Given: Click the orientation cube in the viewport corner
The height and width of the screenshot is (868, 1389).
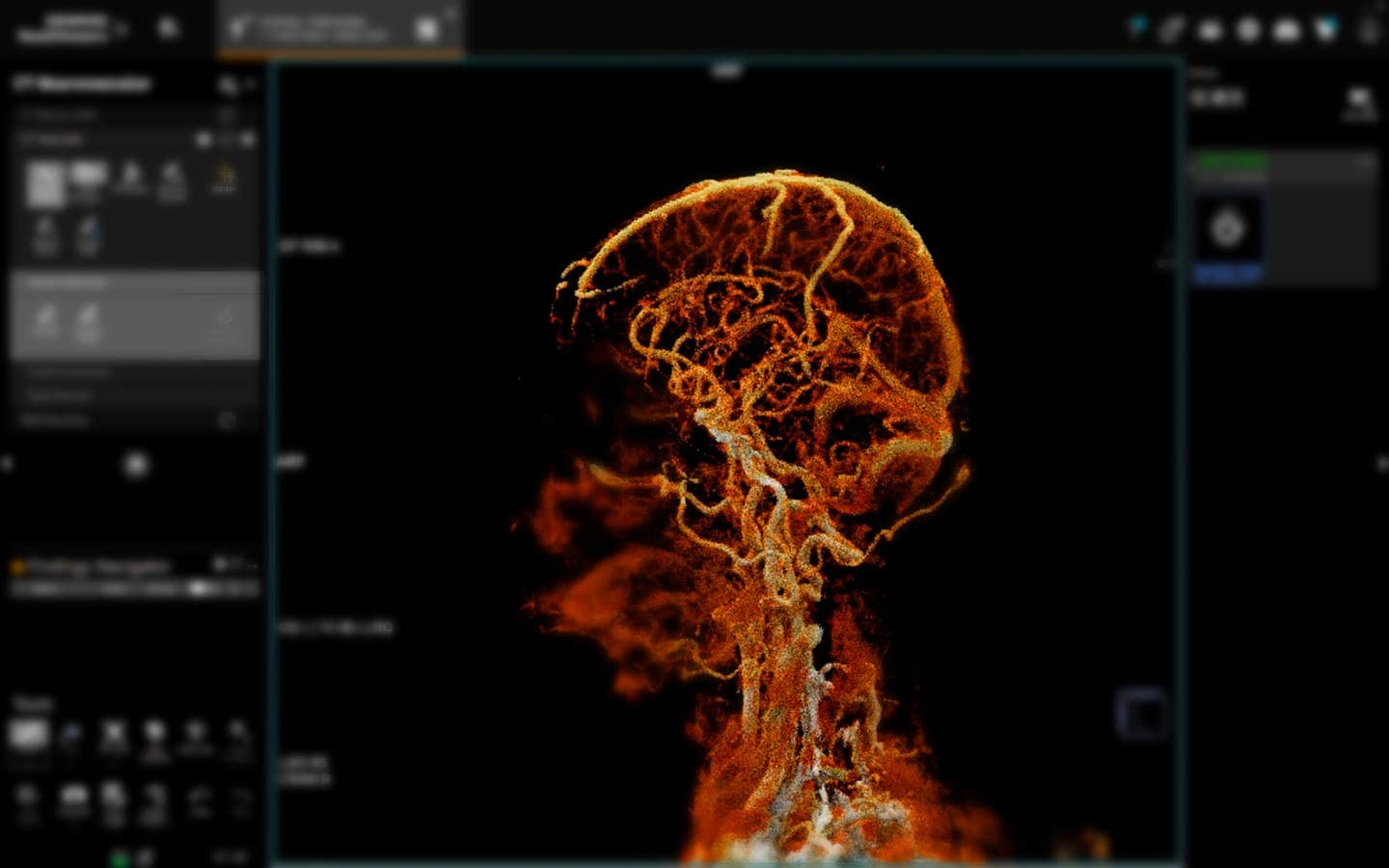Looking at the screenshot, I should 1142,715.
